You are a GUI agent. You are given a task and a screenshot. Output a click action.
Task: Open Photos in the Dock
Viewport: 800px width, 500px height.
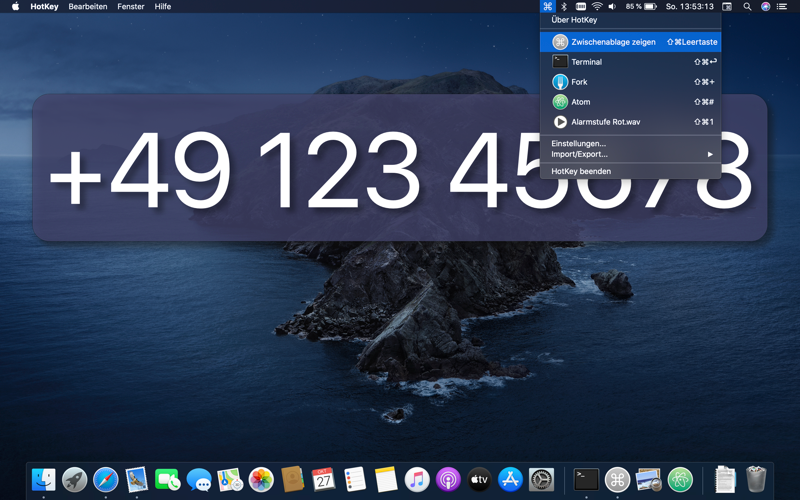coord(261,480)
